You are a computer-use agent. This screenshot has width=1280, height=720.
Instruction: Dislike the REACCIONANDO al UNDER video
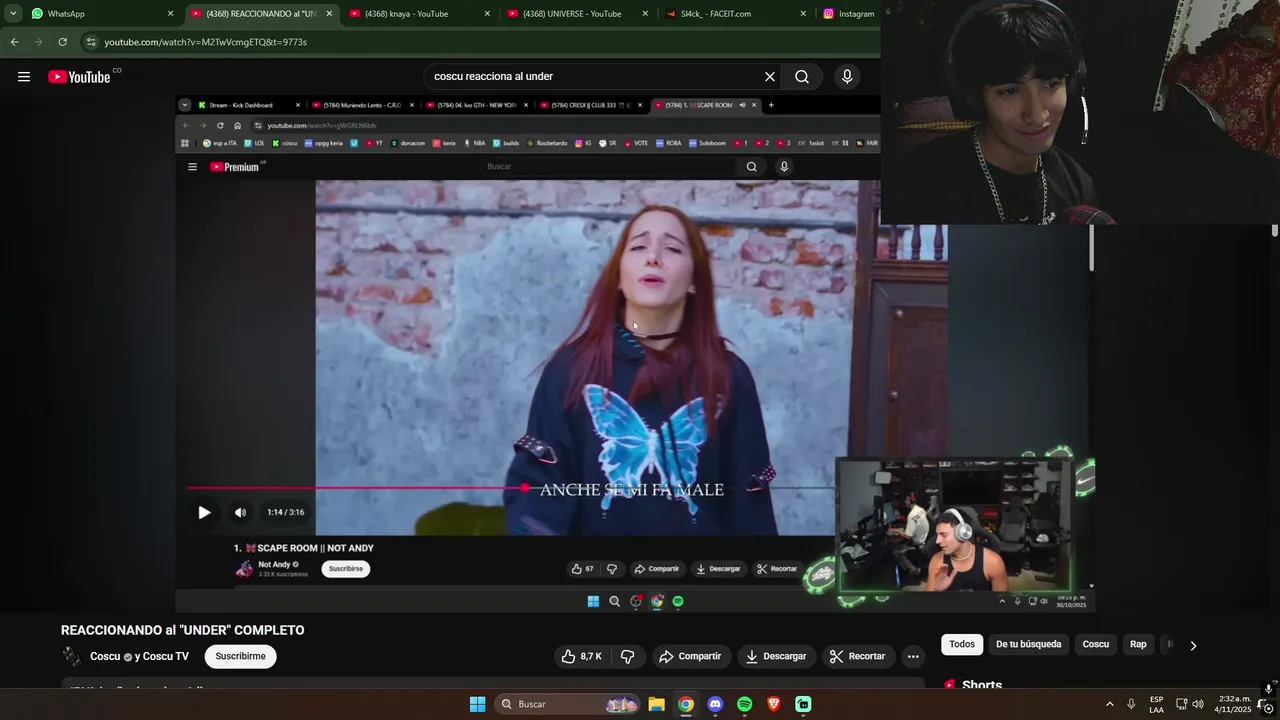click(628, 656)
